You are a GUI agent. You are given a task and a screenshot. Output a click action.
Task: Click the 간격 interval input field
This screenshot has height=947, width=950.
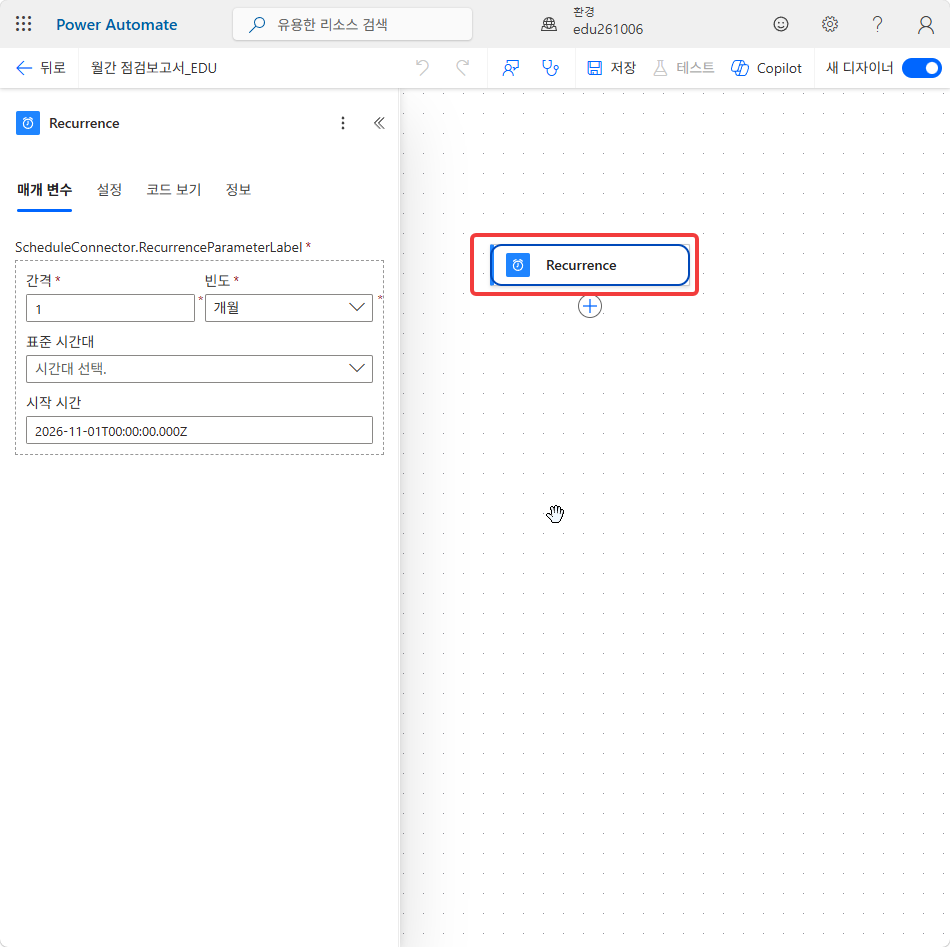click(x=110, y=308)
